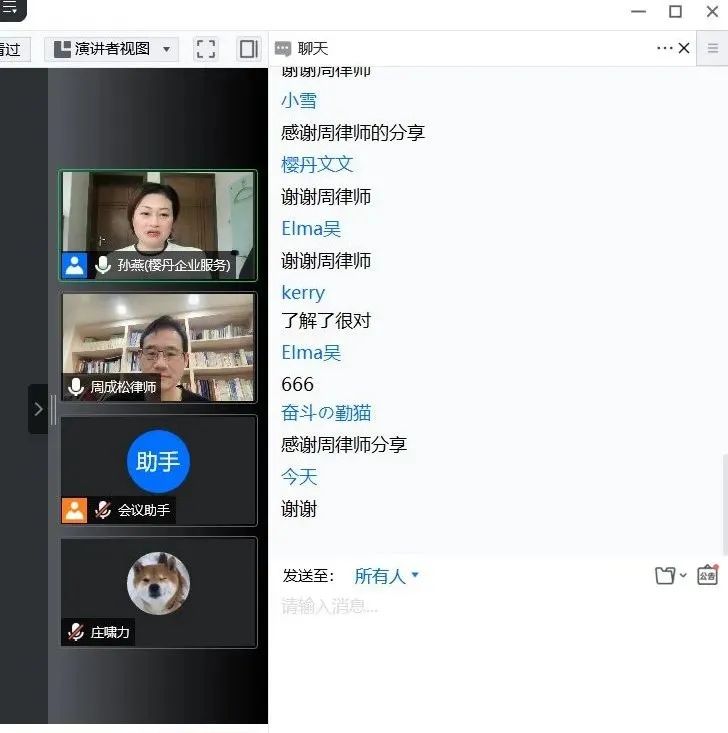The image size is (728, 733).
Task: Toggle the side panel layout icon
Action: click(x=248, y=49)
